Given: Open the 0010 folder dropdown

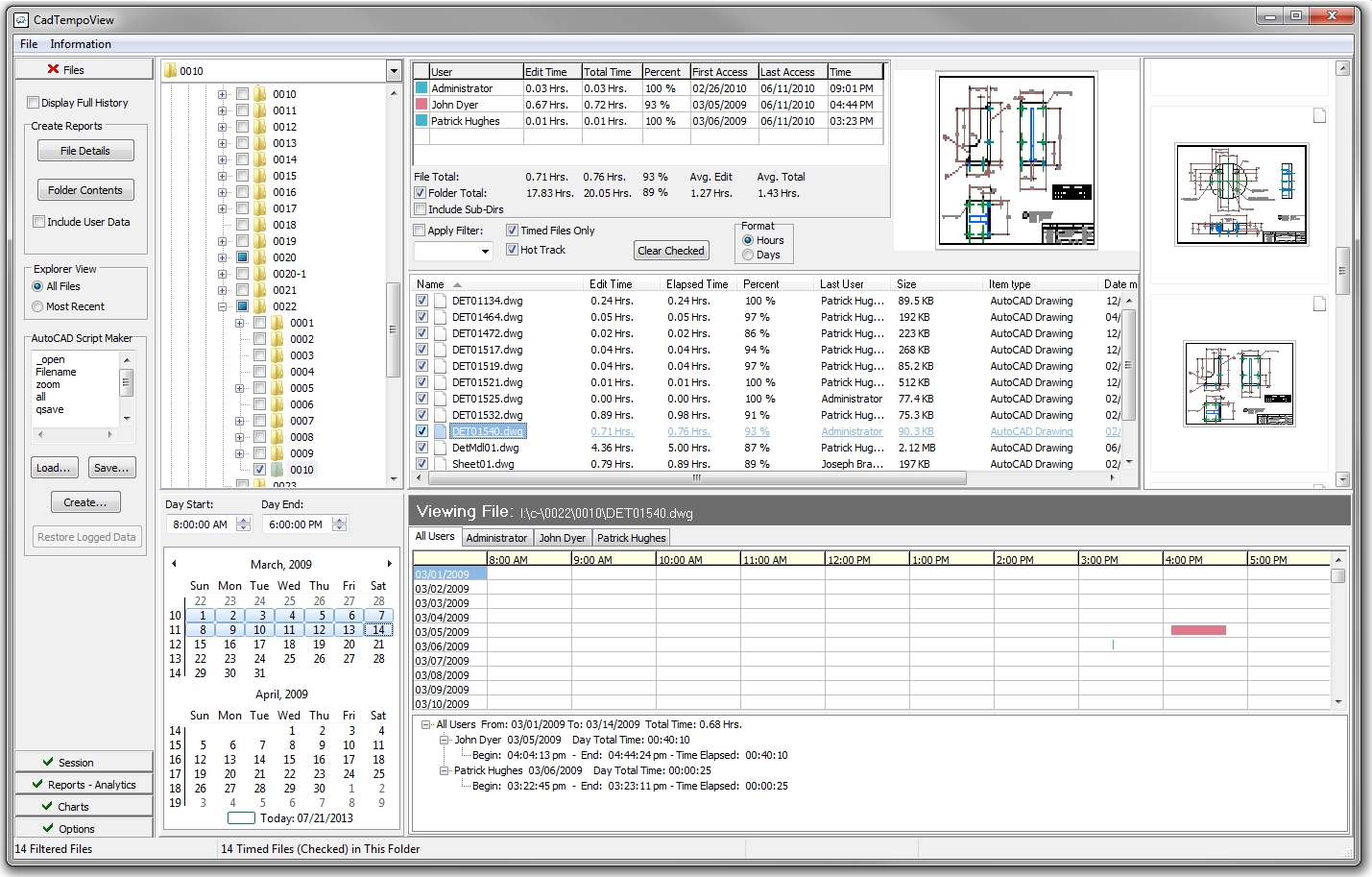Looking at the screenshot, I should (392, 69).
